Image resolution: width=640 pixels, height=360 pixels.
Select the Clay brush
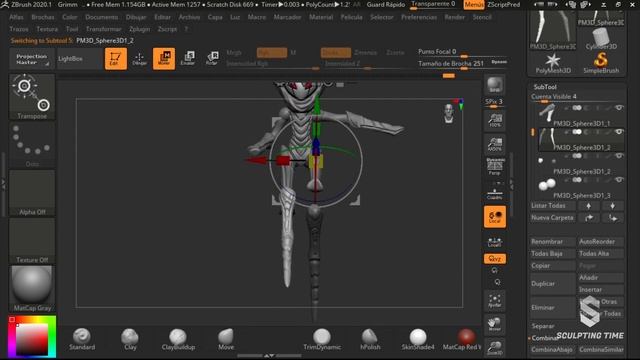click(130, 339)
